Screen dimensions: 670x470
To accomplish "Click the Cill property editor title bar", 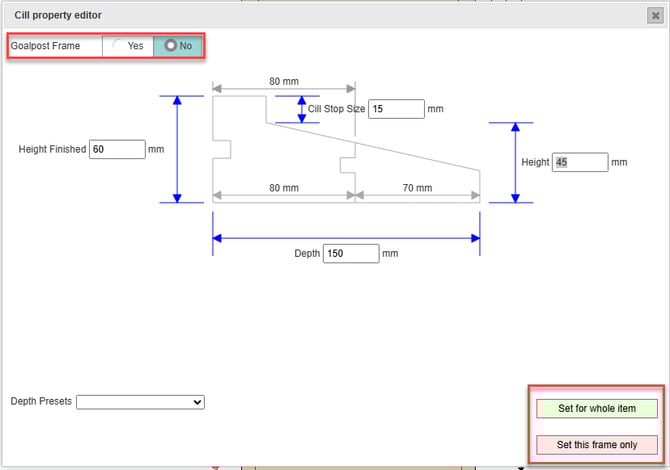I will (x=300, y=15).
